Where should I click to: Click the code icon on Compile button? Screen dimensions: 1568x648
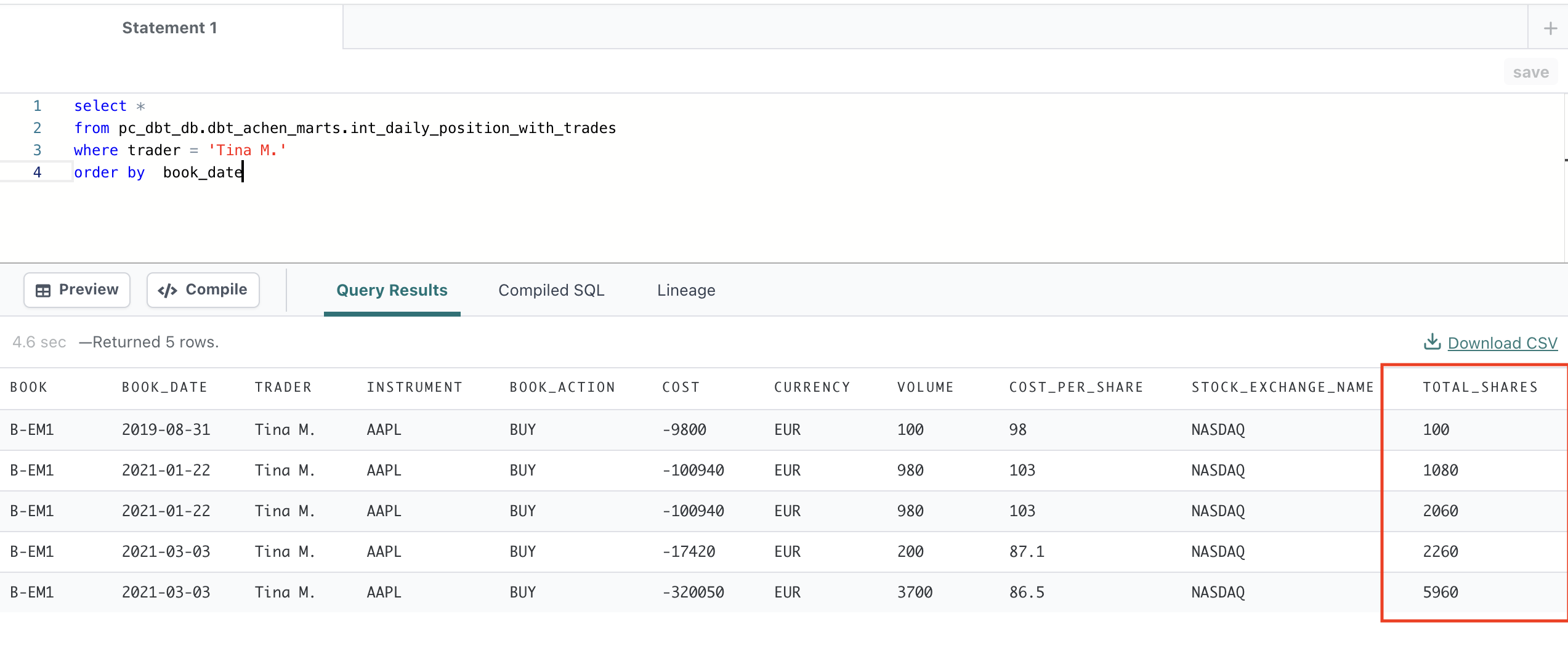(x=168, y=290)
